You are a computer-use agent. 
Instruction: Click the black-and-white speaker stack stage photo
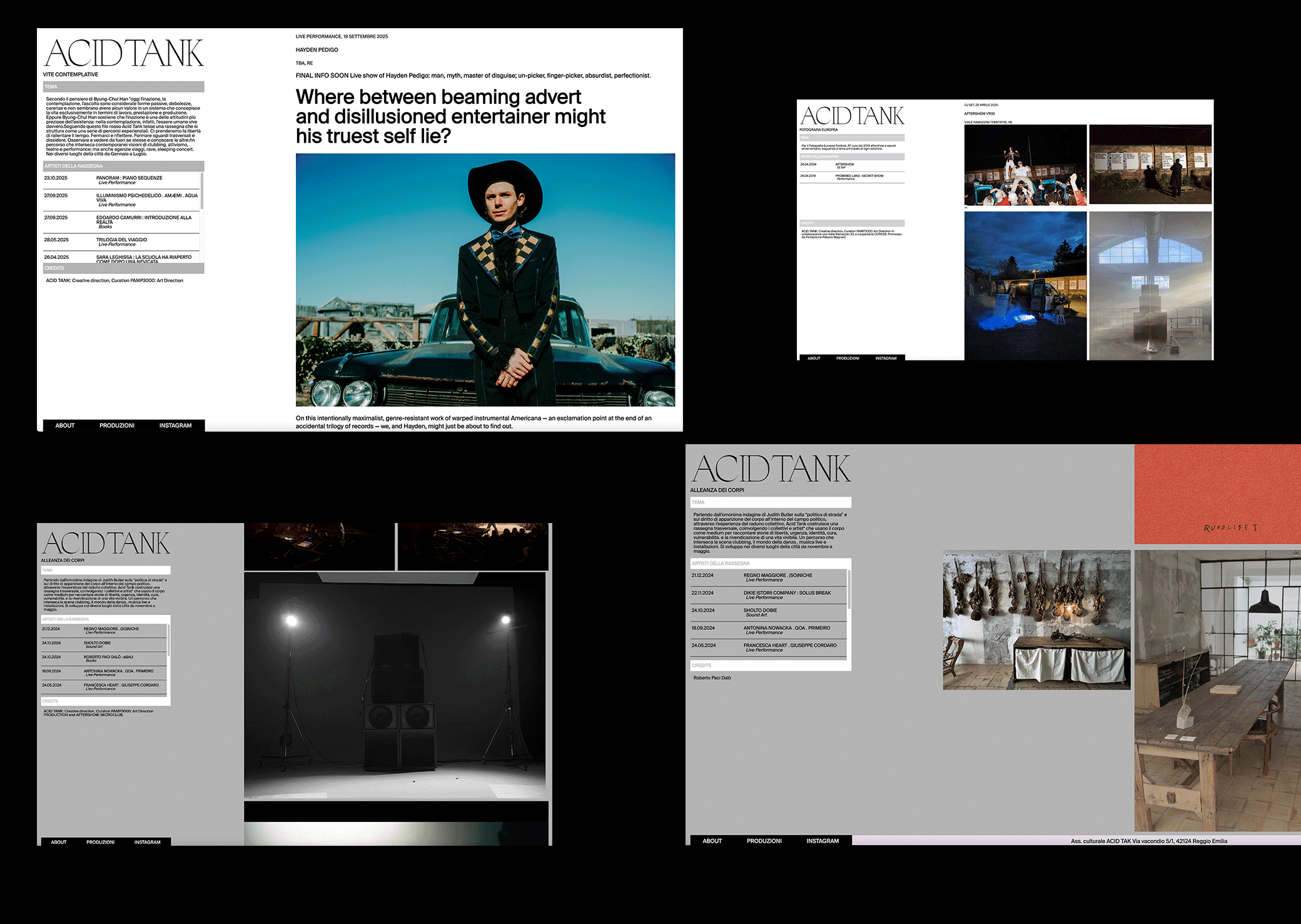point(394,685)
